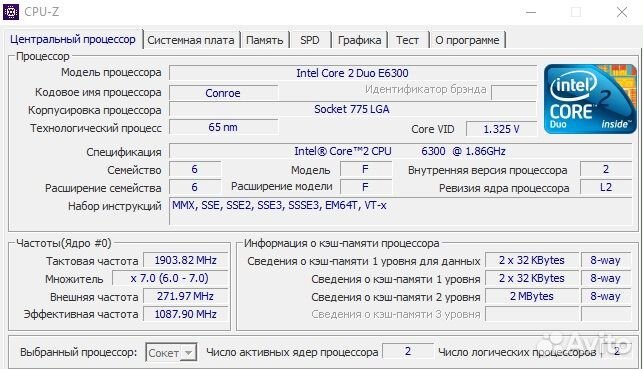Click the Conroe code name value
Image resolution: width=643 pixels, height=369 pixels.
(223, 93)
